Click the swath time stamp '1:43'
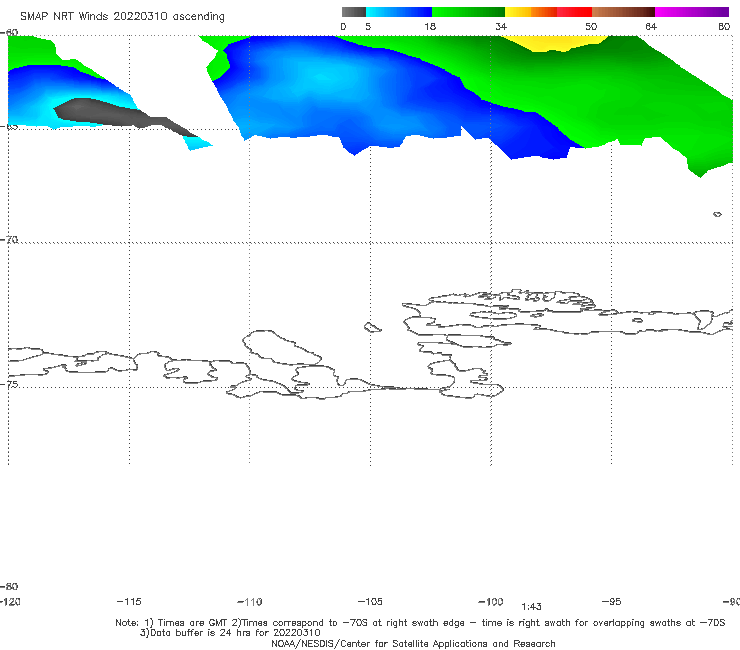The height and width of the screenshot is (650, 740). [531, 607]
